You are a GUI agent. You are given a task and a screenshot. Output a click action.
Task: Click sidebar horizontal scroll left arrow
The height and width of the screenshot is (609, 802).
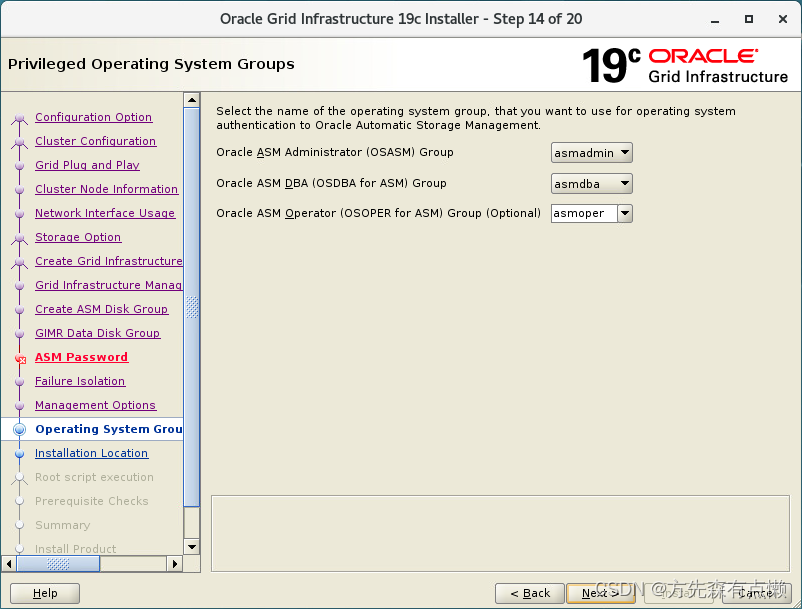point(9,564)
